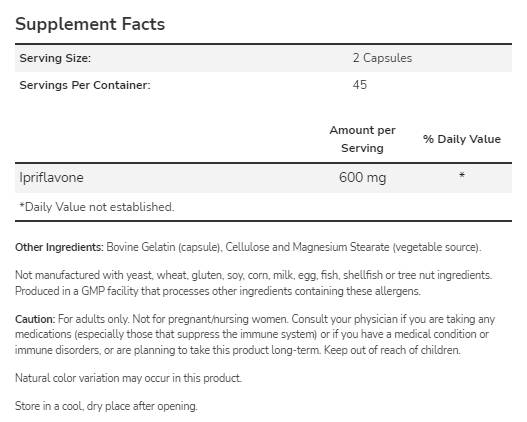Viewport: 527px width, 422px height.
Task: Click the 2 Capsules serving value
Action: click(382, 58)
